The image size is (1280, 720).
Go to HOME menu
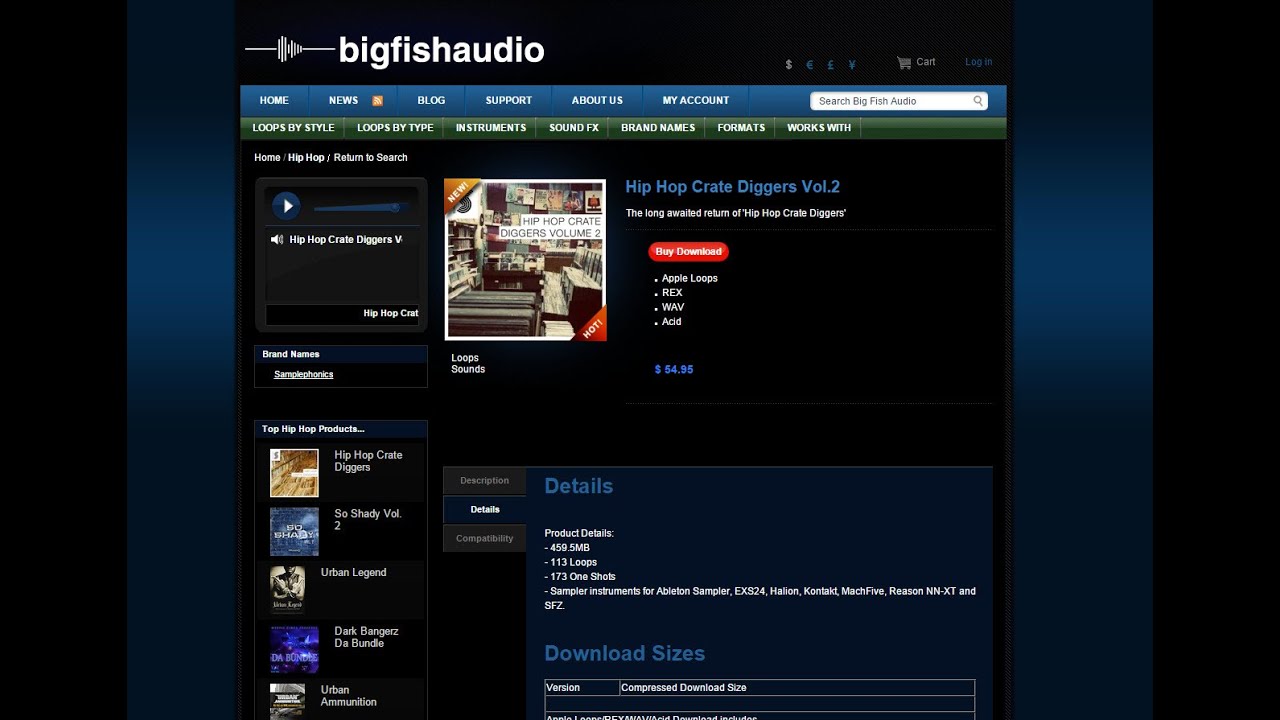click(x=274, y=100)
